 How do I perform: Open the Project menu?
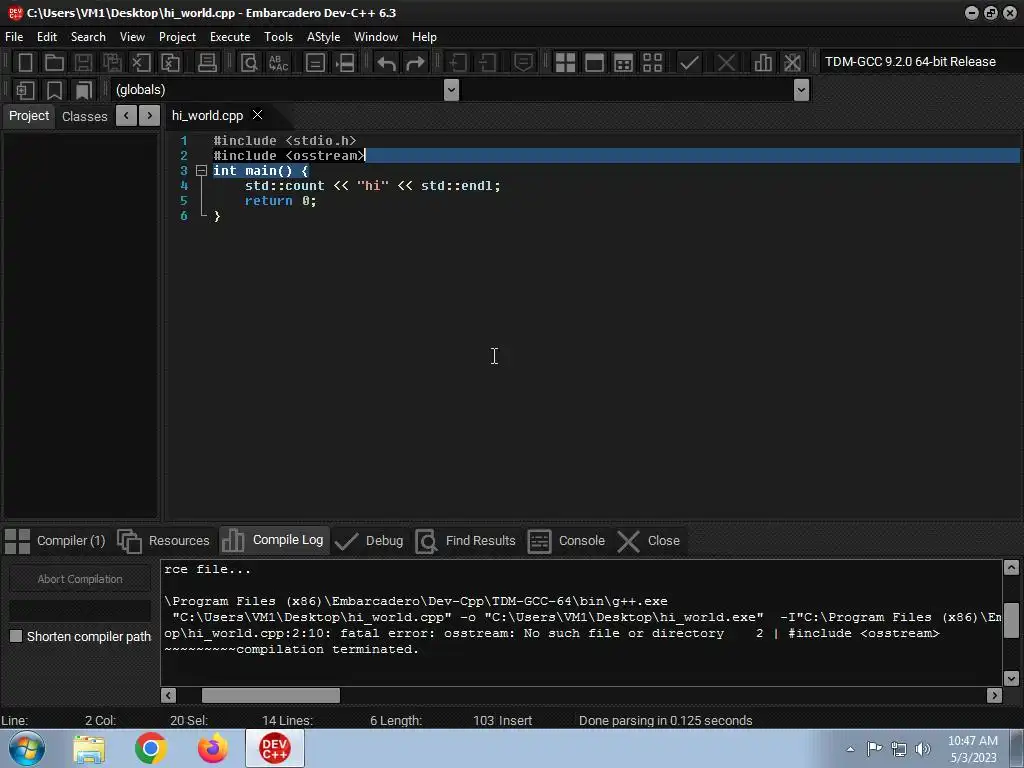pyautogui.click(x=177, y=37)
